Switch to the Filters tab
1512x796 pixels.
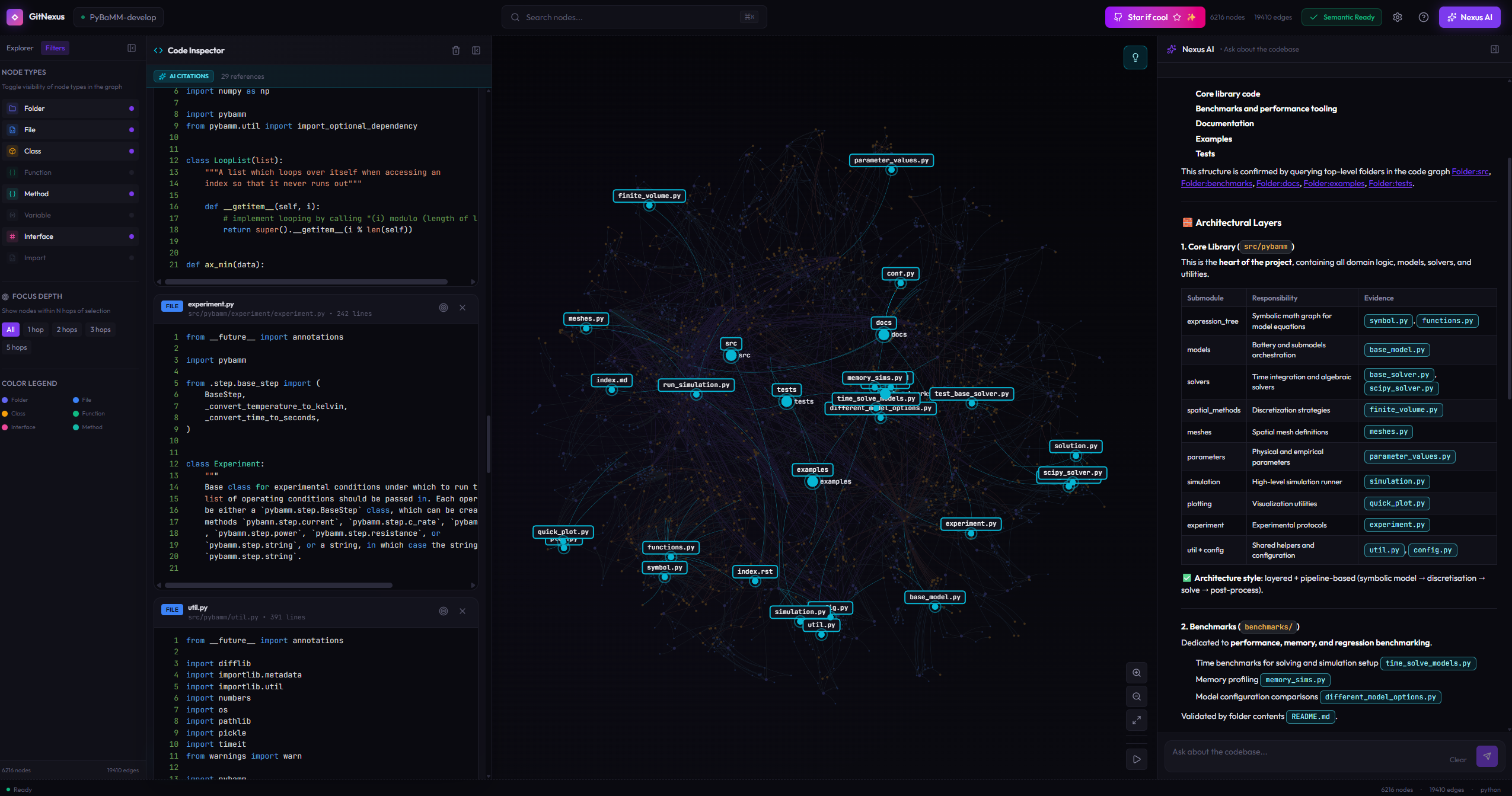point(55,48)
